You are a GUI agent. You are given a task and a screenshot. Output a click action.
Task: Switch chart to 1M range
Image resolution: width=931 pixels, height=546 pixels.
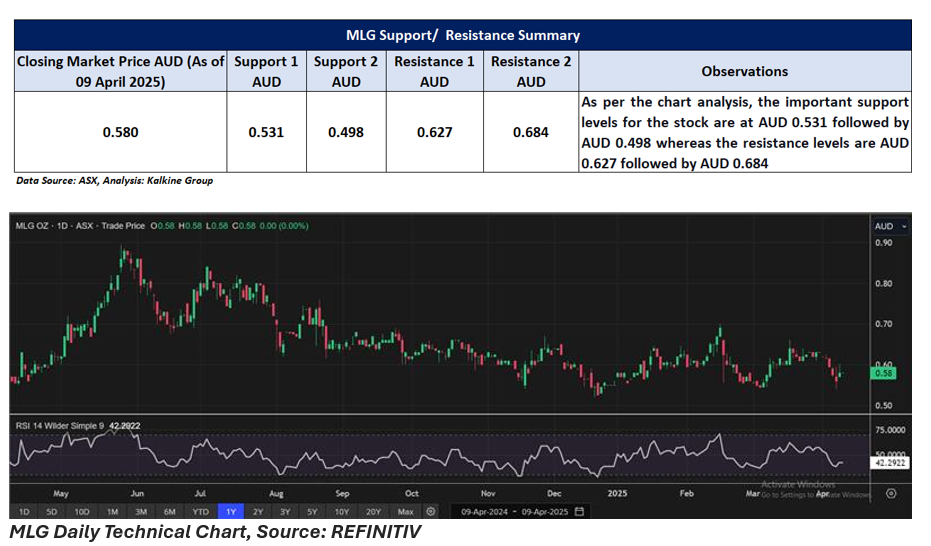112,511
